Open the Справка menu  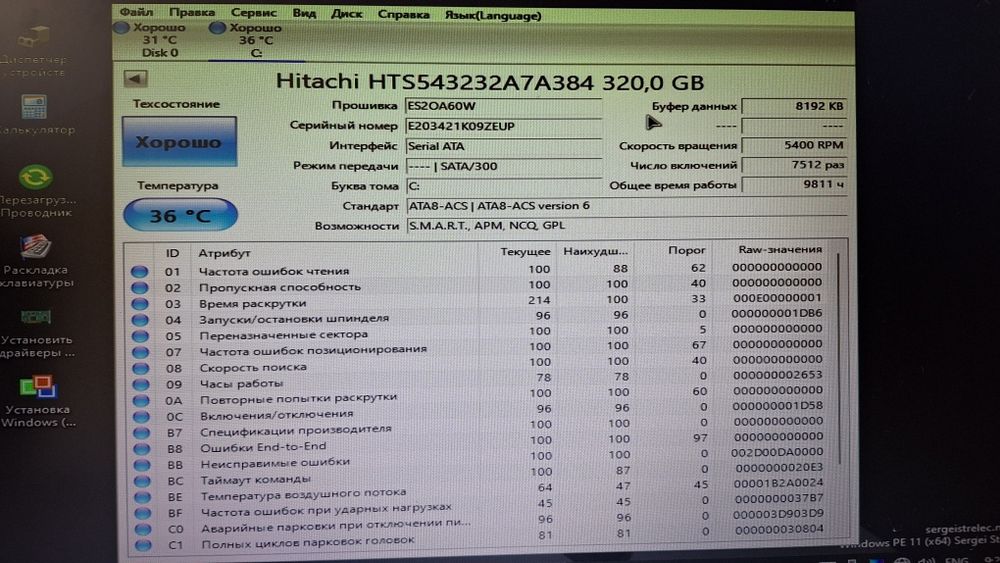(403, 15)
